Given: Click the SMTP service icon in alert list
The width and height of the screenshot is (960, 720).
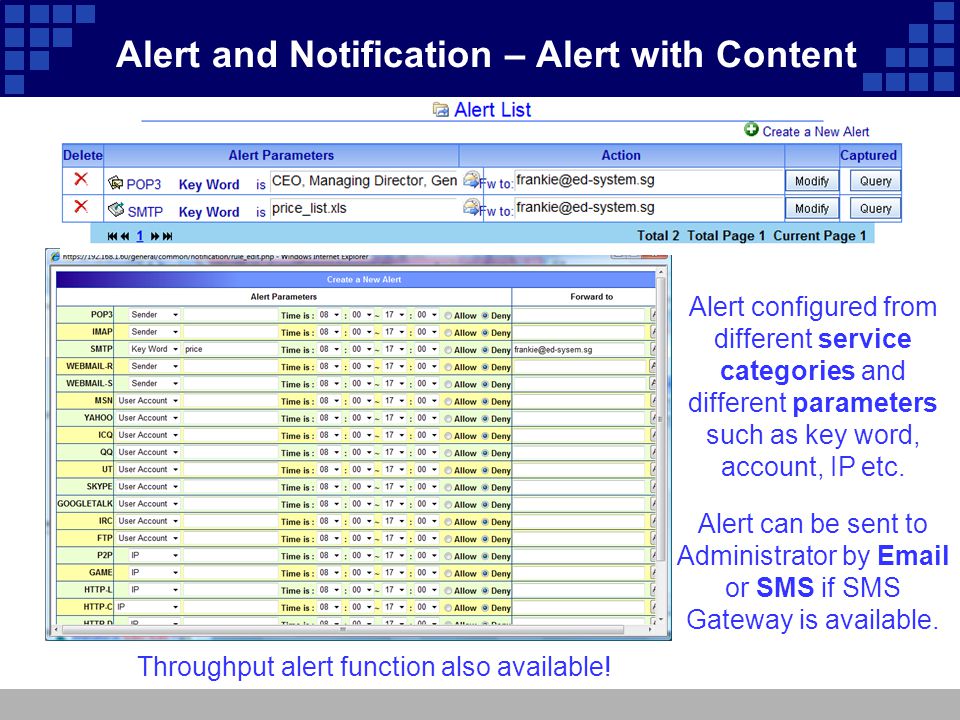Looking at the screenshot, I should tap(116, 210).
